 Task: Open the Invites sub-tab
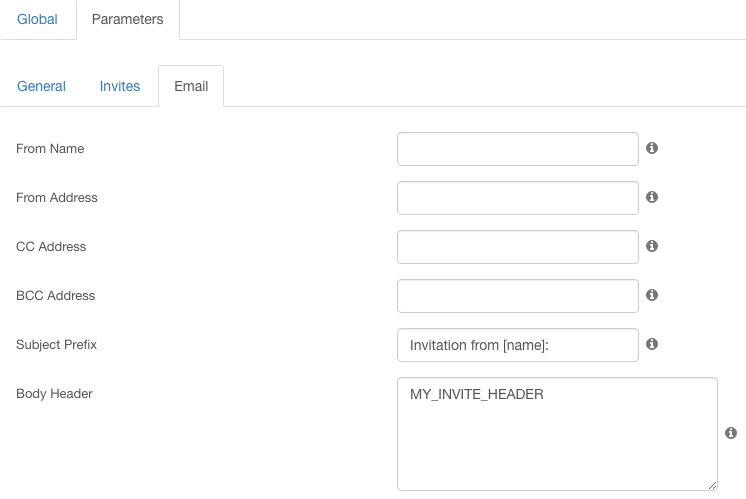(120, 86)
